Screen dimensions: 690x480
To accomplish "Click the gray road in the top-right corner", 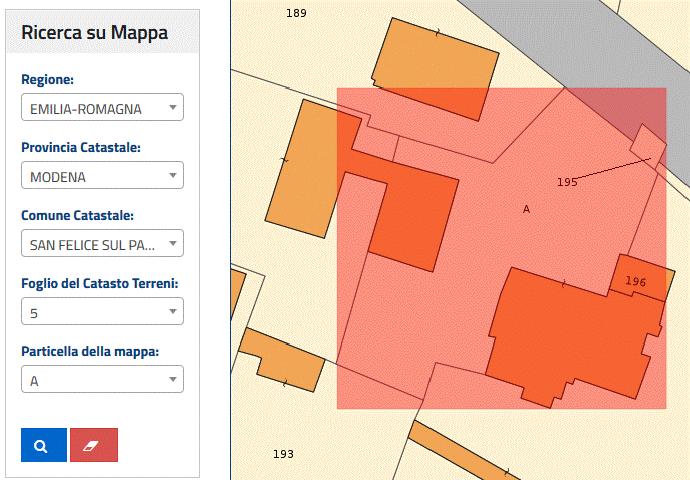I will coord(600,40).
